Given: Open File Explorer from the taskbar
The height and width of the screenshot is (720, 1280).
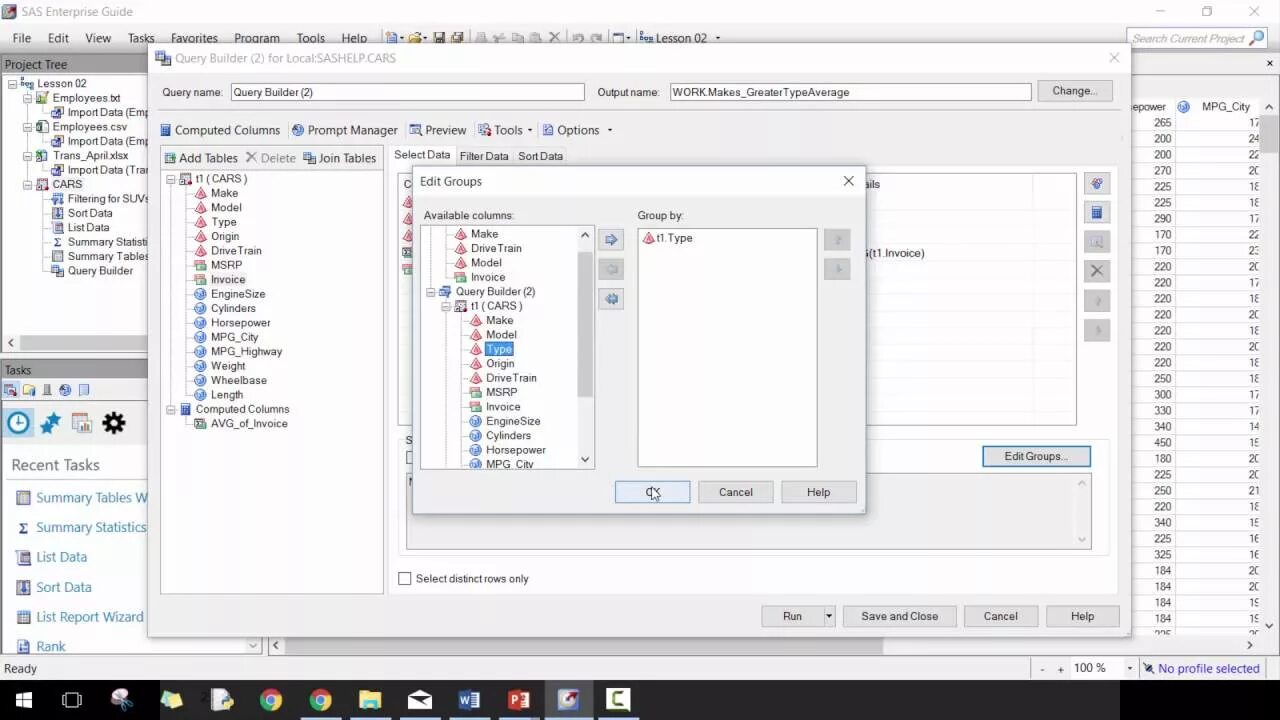Looking at the screenshot, I should click(x=370, y=700).
